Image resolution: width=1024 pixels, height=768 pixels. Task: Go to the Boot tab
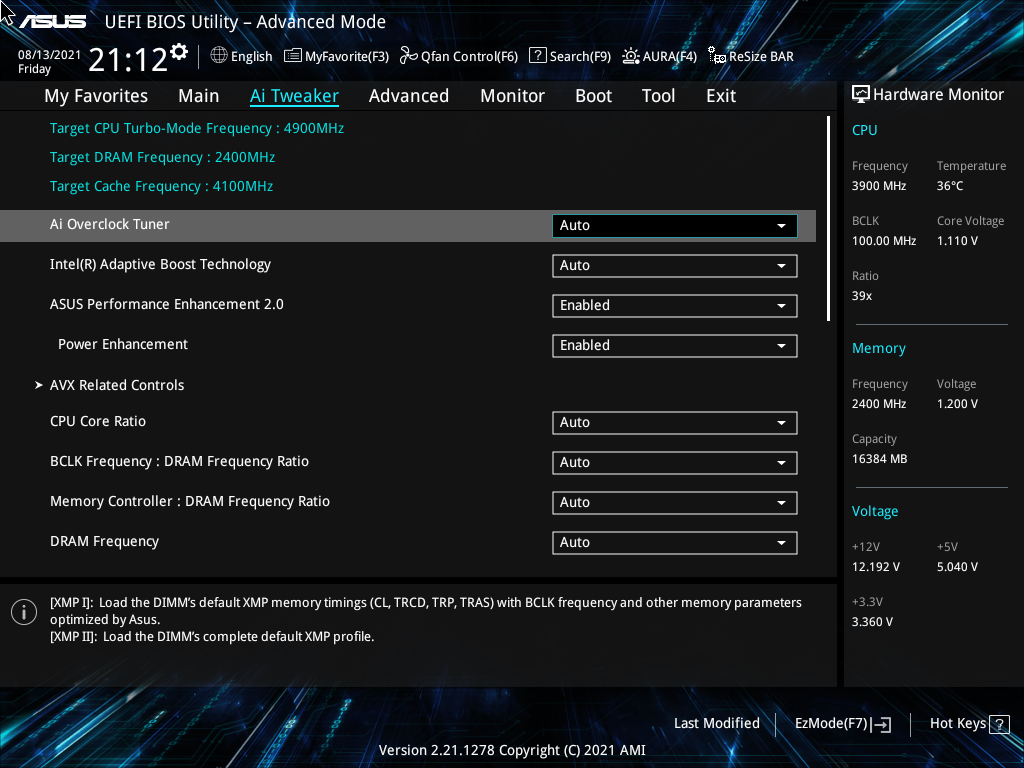tap(594, 96)
